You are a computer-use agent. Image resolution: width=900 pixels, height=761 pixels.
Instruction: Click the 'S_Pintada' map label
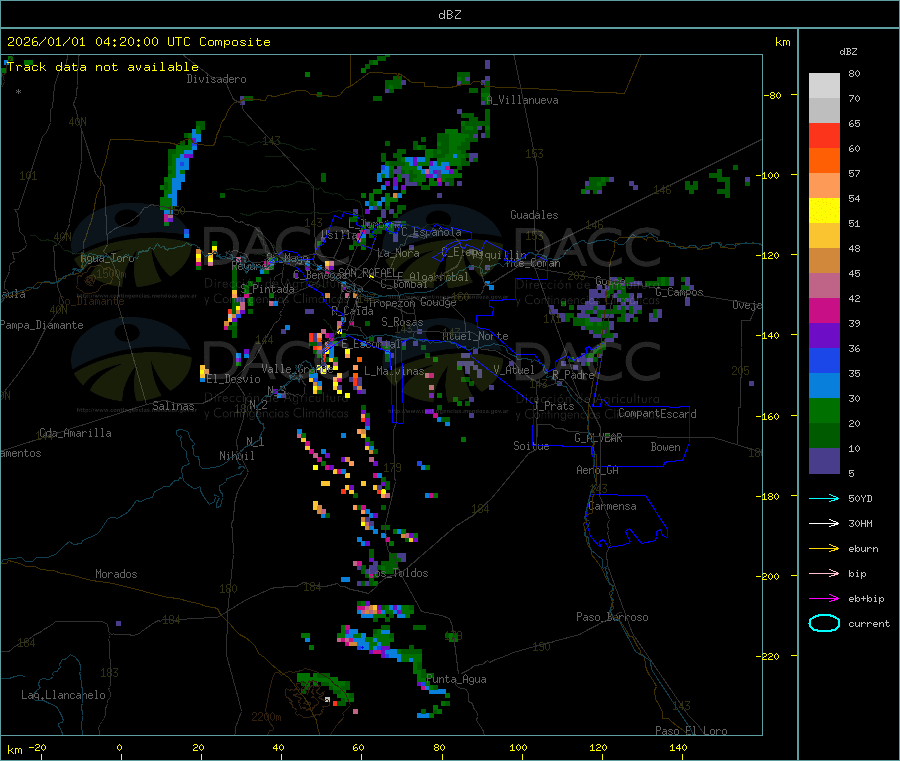pyautogui.click(x=267, y=289)
